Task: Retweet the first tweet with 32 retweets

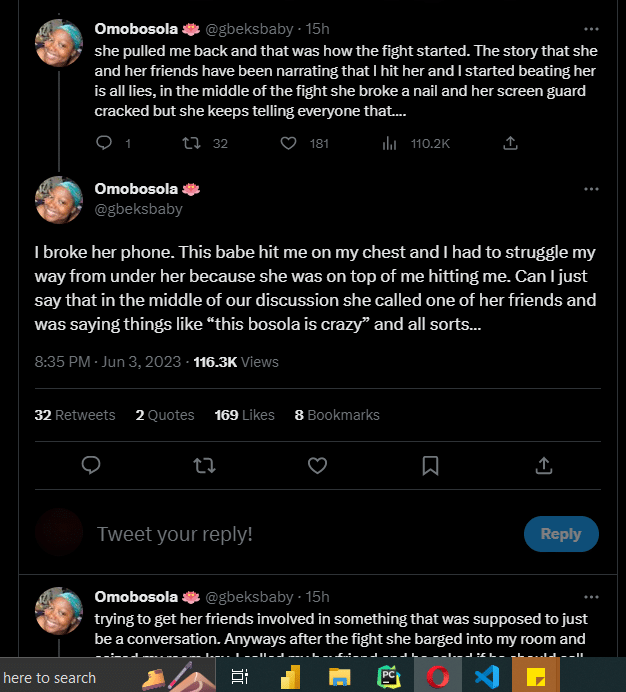Action: tap(190, 143)
